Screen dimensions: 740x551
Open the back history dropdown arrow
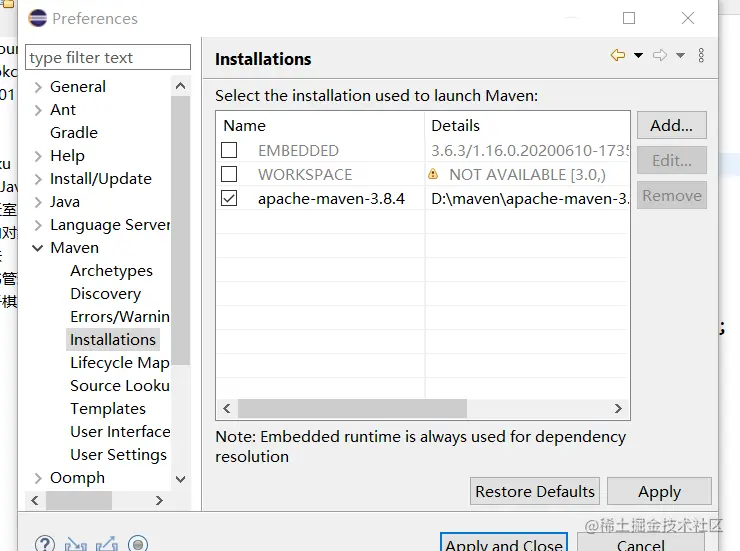[x=638, y=56]
